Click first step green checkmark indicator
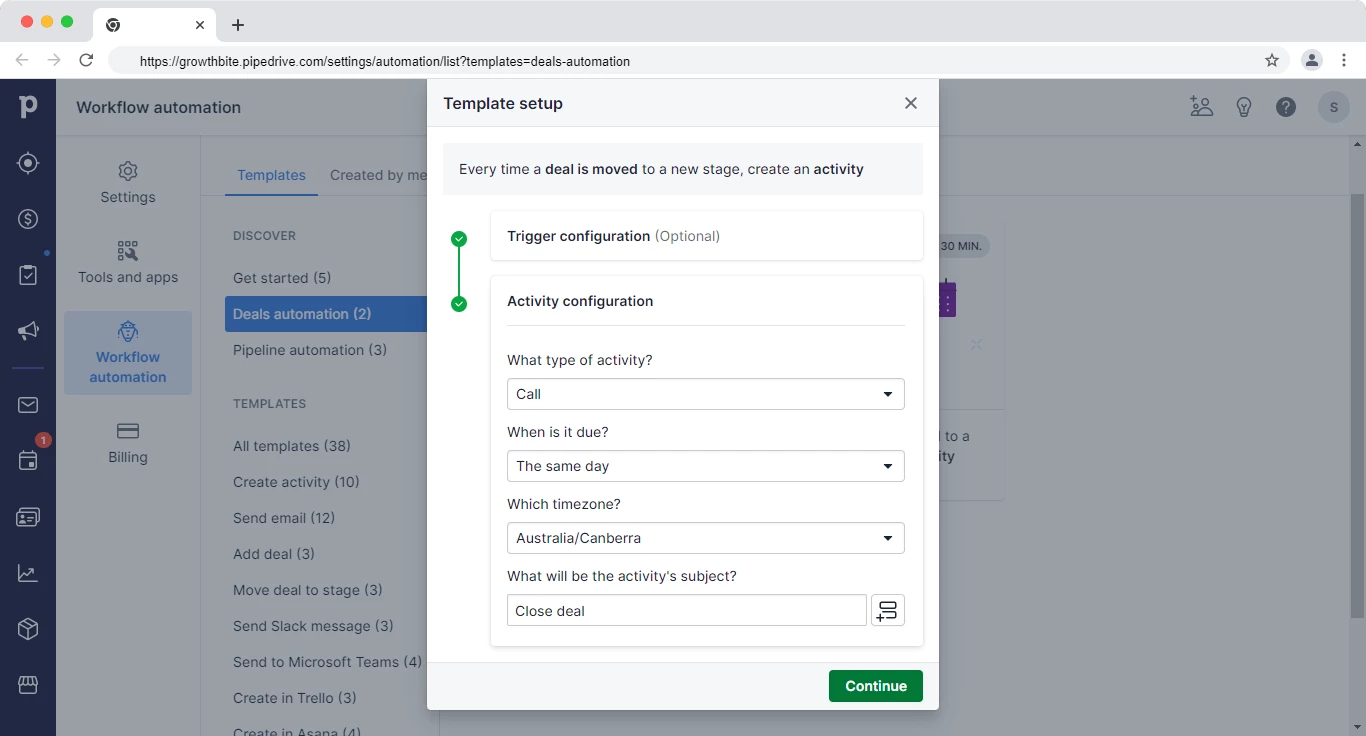Image resolution: width=1366 pixels, height=736 pixels. [x=459, y=239]
